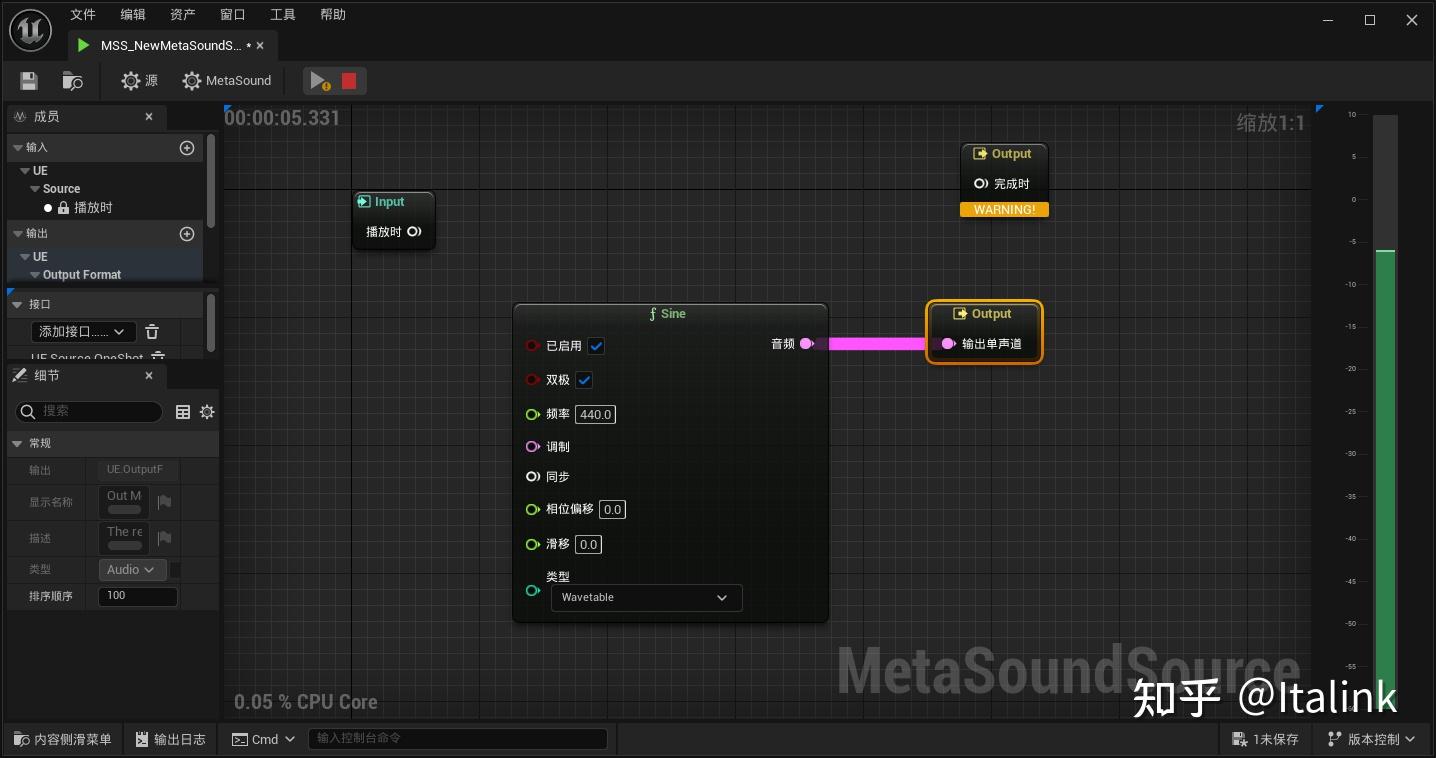Open the 版本控制 source control menu
The height and width of the screenshot is (758, 1436).
click(1371, 740)
